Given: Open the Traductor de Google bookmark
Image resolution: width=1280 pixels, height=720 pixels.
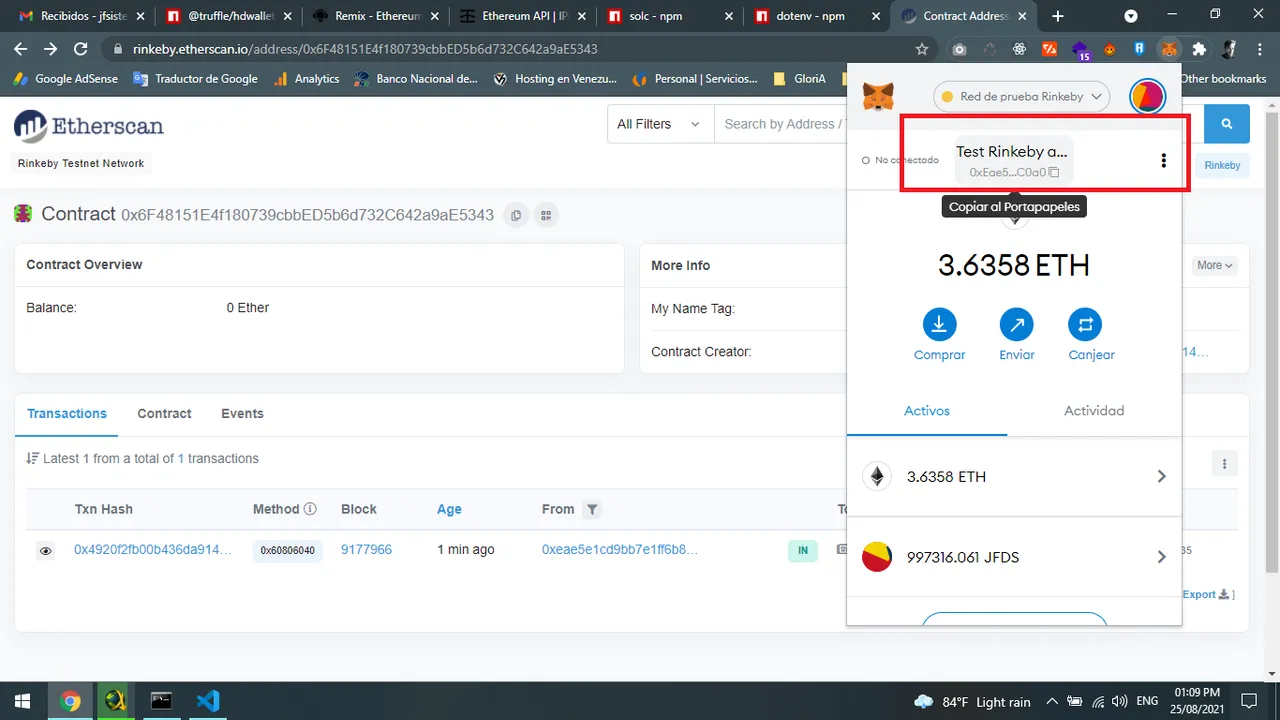Looking at the screenshot, I should tap(195, 79).
